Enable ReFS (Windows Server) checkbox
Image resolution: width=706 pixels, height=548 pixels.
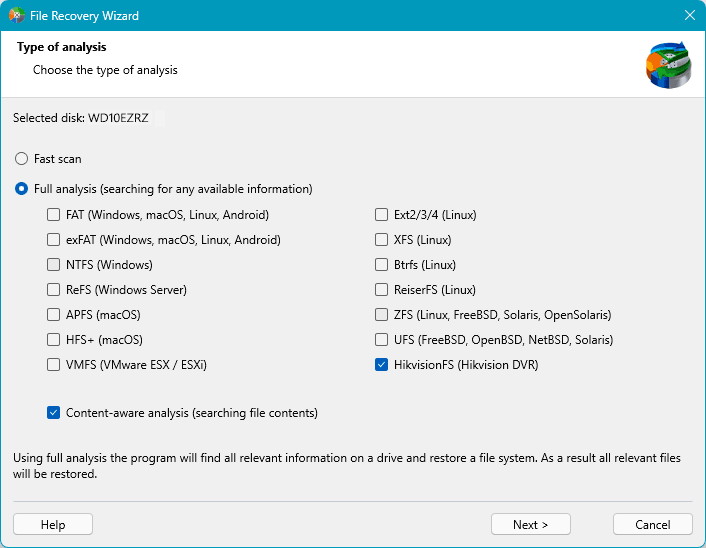tap(53, 290)
